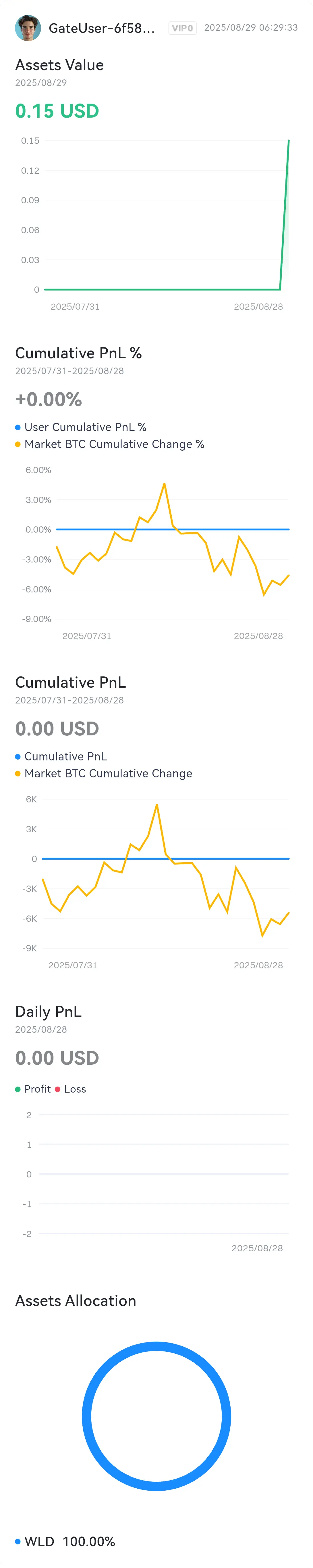Click the 0.15 USD assets value
The image size is (313, 1568).
[57, 111]
